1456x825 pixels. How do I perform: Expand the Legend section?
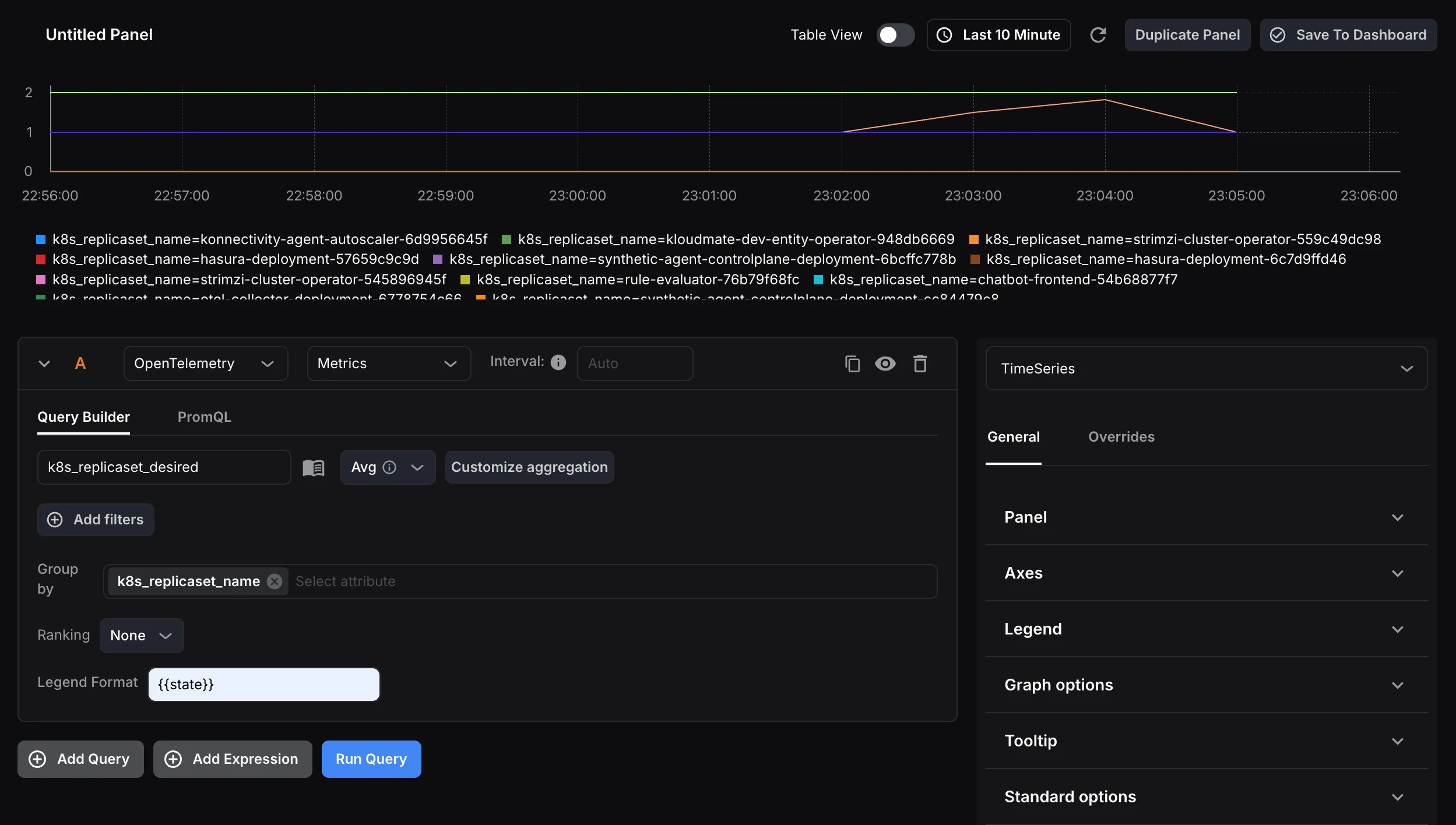pyautogui.click(x=1207, y=629)
